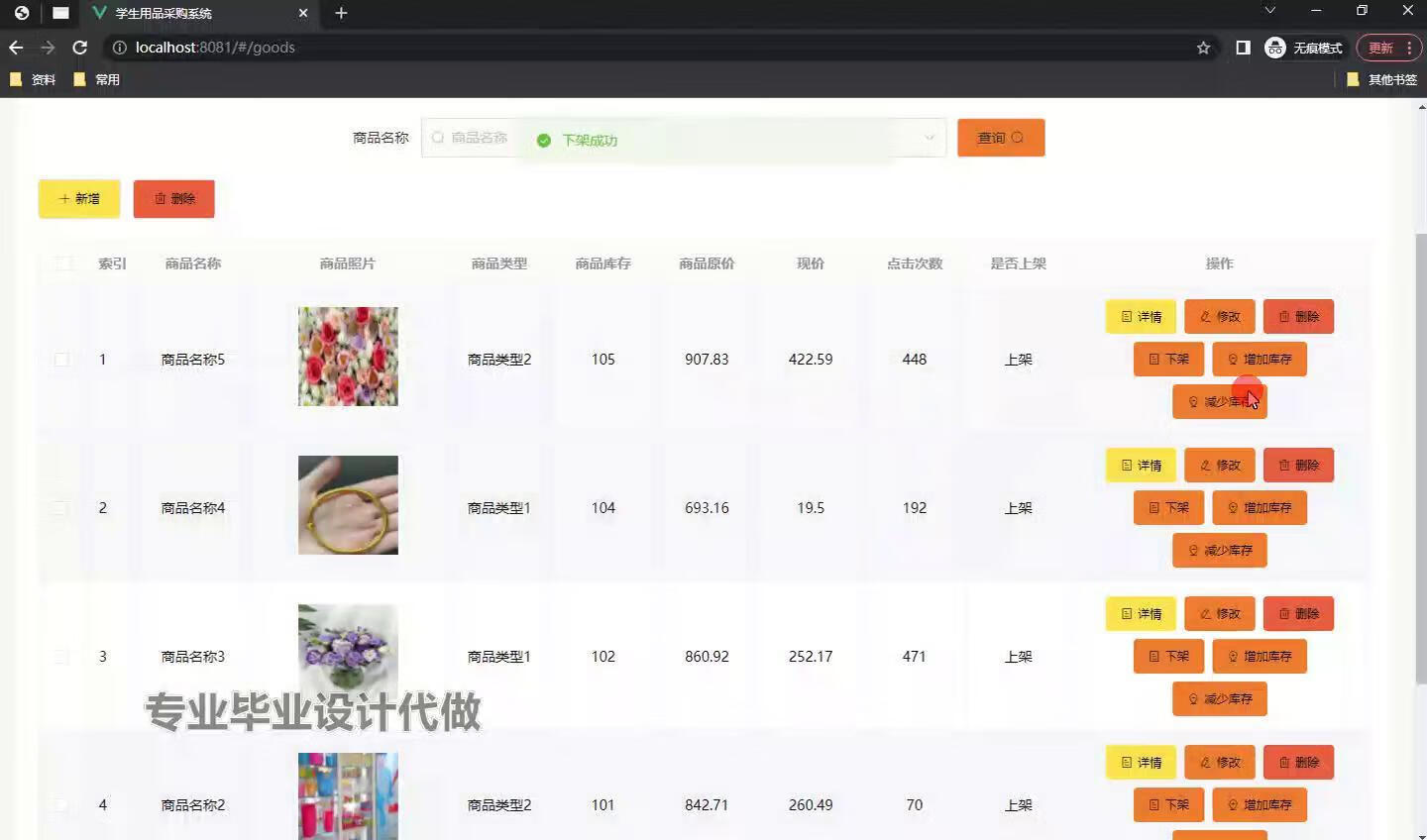
Task: Click 增加库存 for 商品名称4
Action: click(1260, 507)
